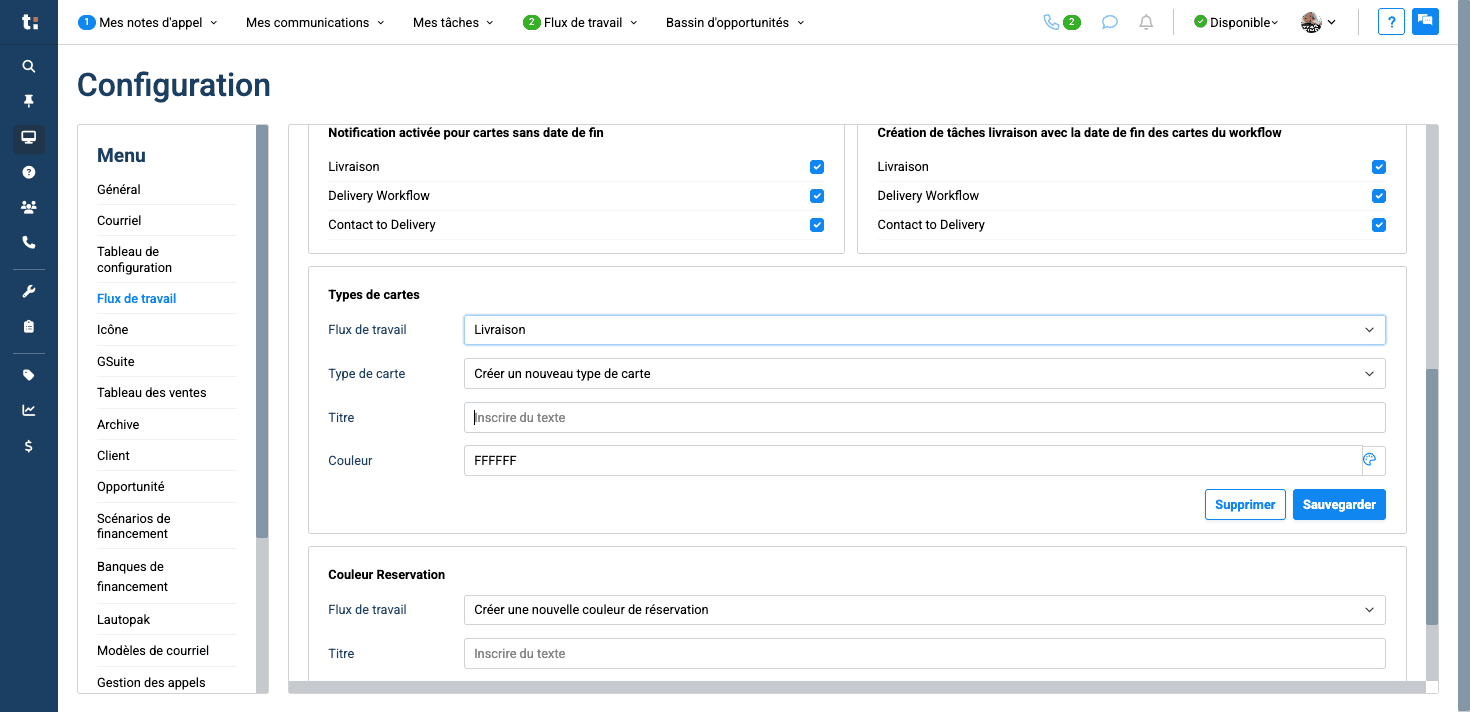Click the Supprimer button
Screen dimensions: 1470x712
point(1245,505)
